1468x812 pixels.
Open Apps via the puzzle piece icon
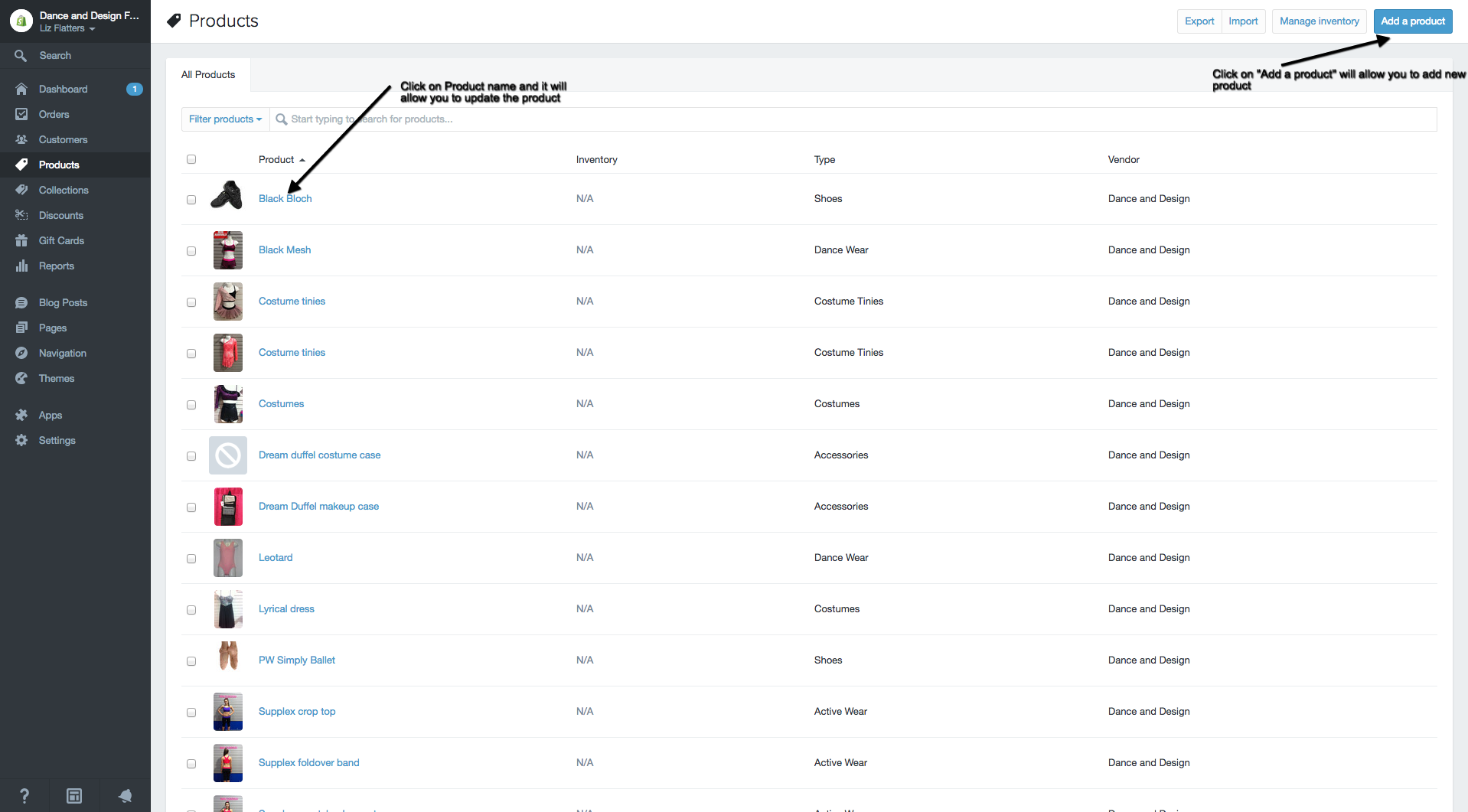[21, 415]
